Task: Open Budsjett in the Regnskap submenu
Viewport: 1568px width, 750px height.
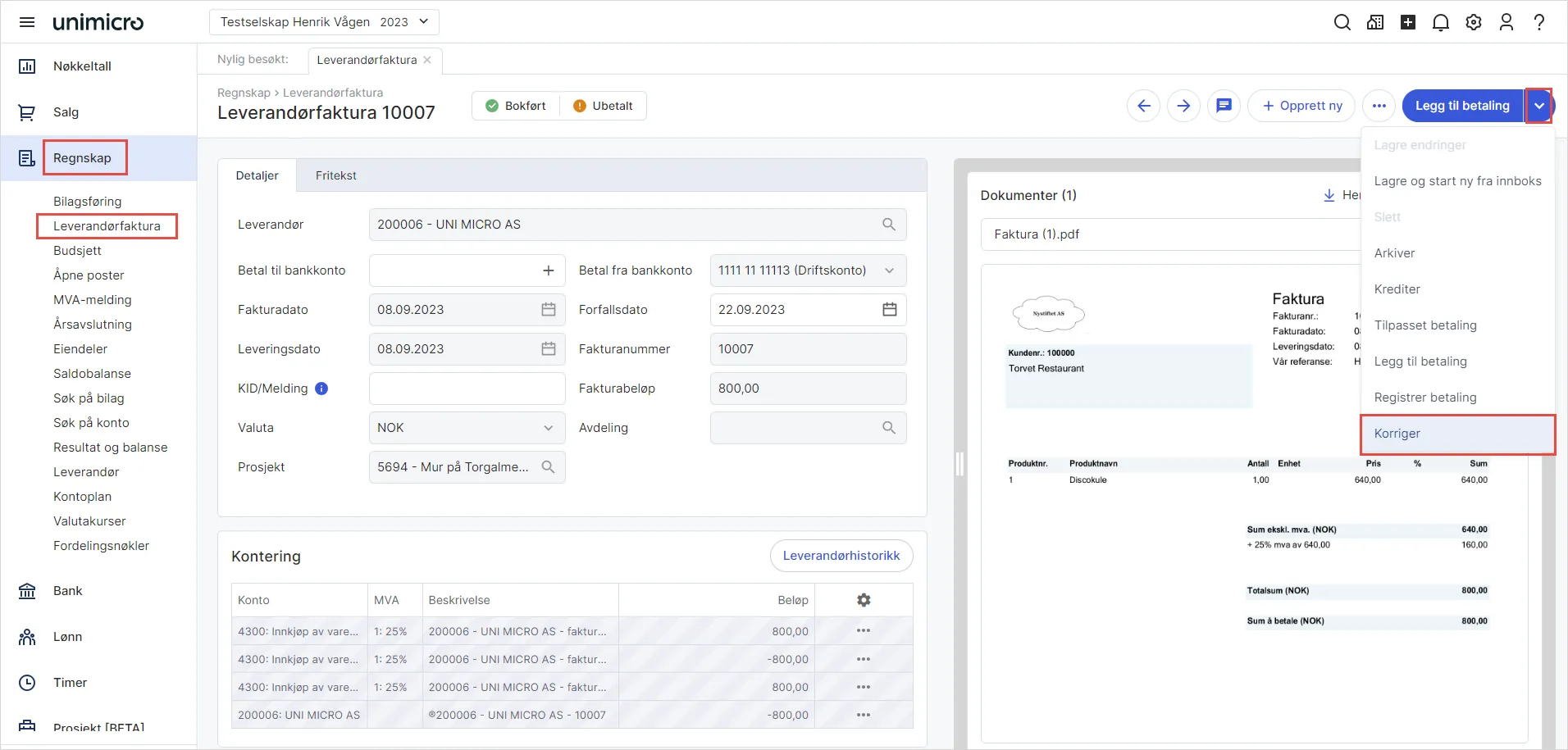Action: [x=77, y=251]
